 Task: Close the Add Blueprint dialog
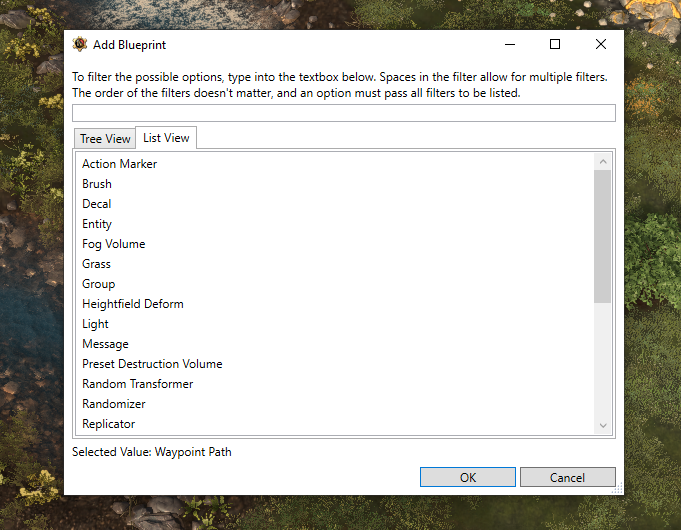601,44
